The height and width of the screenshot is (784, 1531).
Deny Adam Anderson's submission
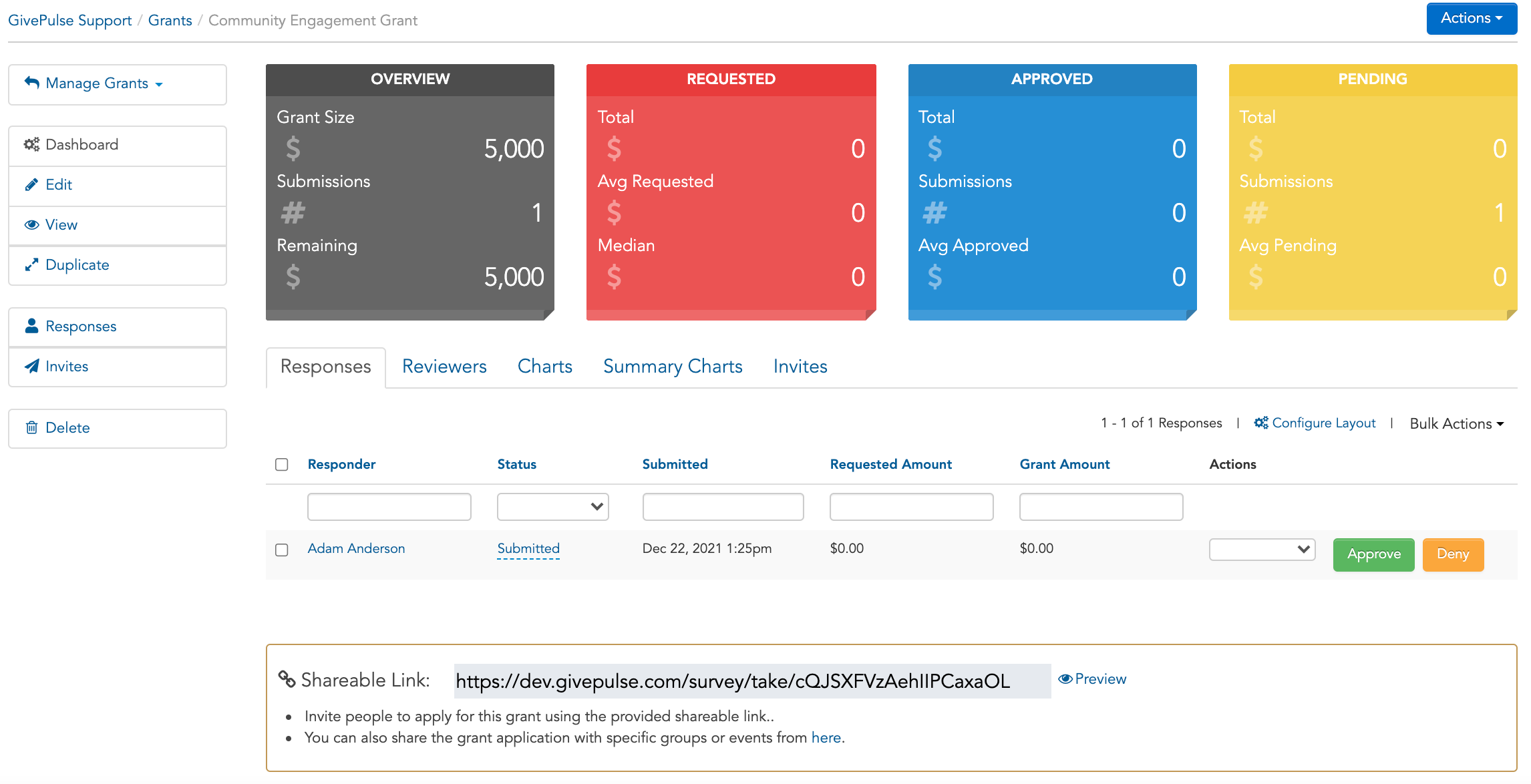point(1453,554)
